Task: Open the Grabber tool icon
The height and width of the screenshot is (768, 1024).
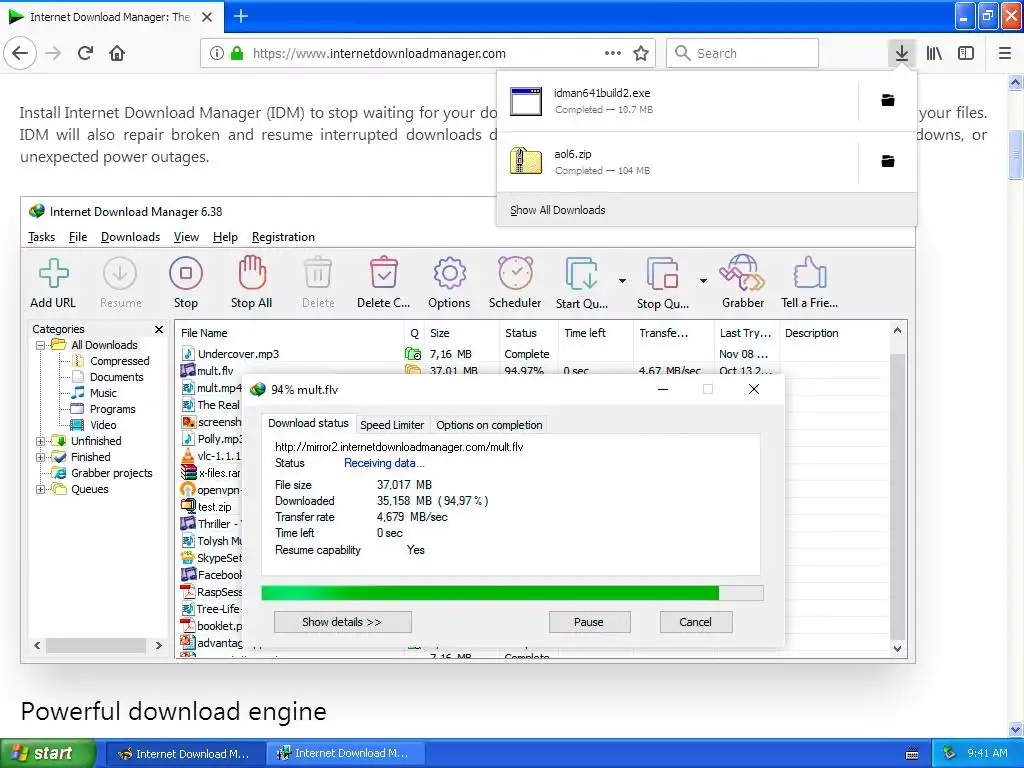Action: [x=743, y=273]
